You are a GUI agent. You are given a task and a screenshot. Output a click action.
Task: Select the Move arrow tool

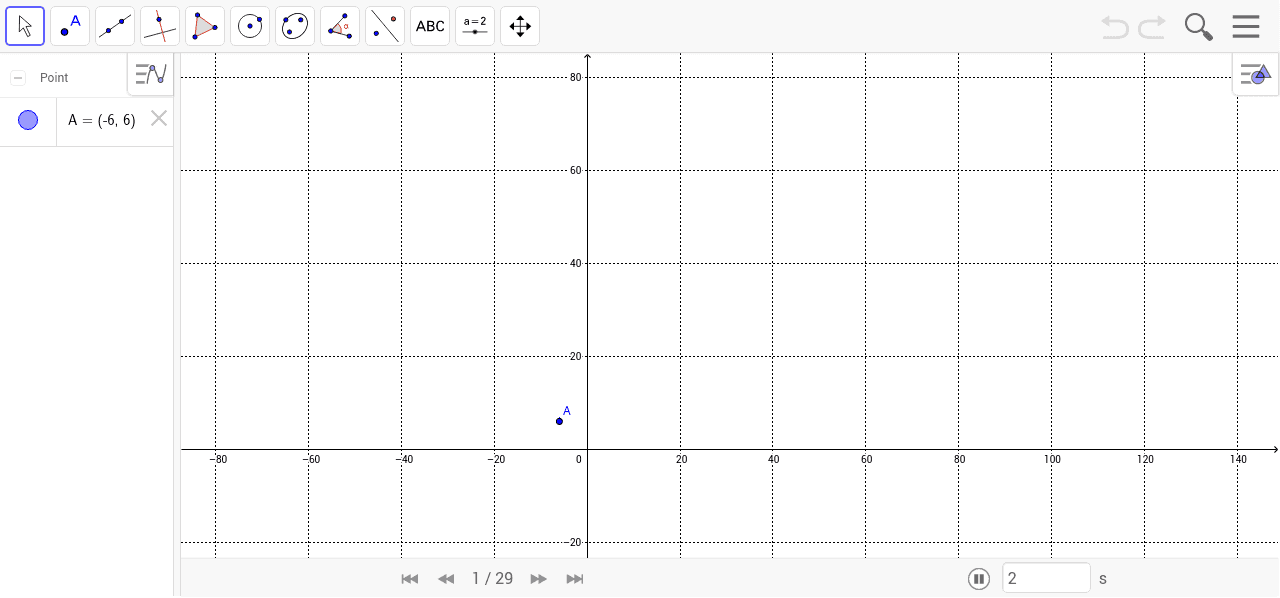pos(25,26)
